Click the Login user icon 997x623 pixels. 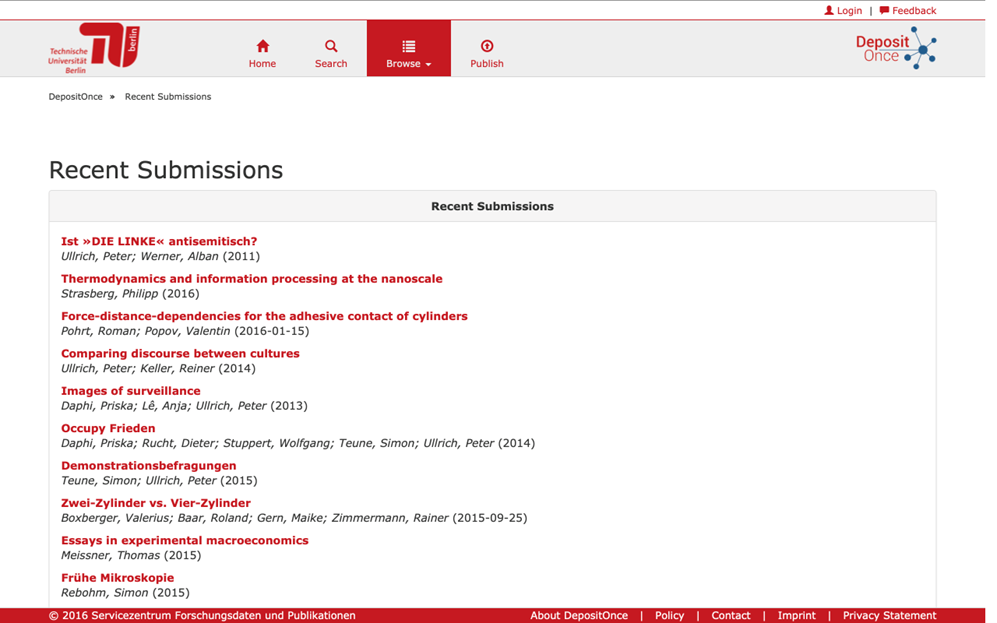click(829, 10)
